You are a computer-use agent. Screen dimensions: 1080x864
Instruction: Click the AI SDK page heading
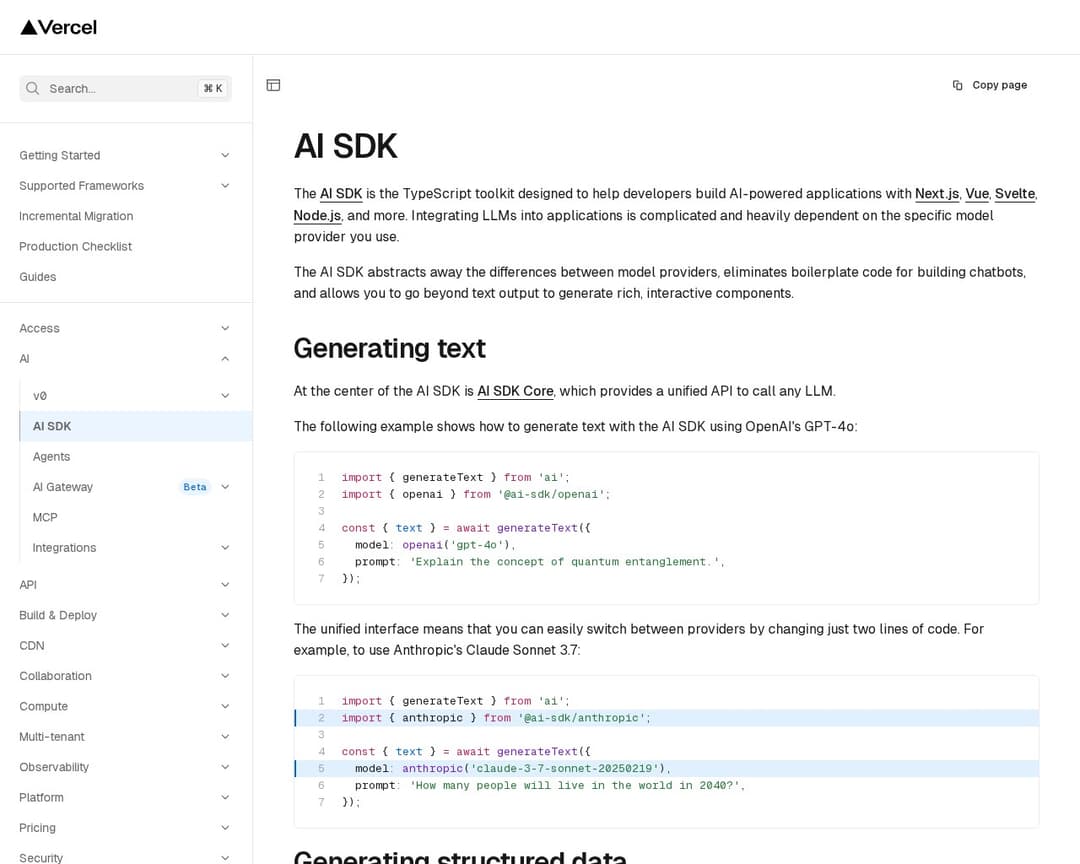[346, 146]
